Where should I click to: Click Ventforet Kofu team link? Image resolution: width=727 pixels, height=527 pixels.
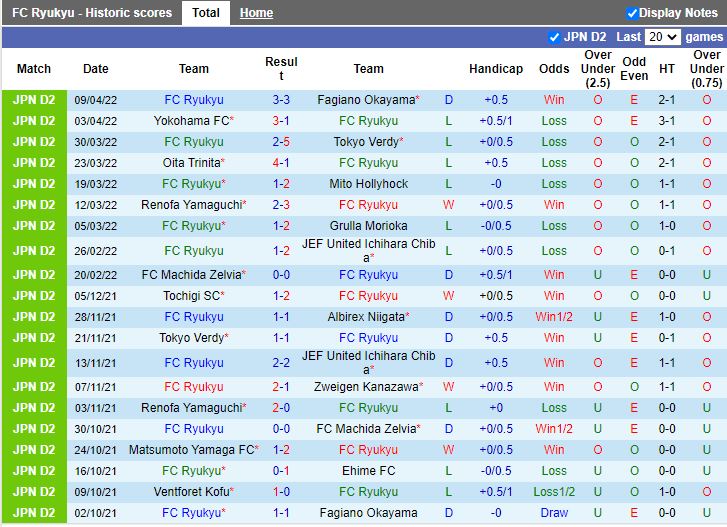pyautogui.click(x=191, y=491)
